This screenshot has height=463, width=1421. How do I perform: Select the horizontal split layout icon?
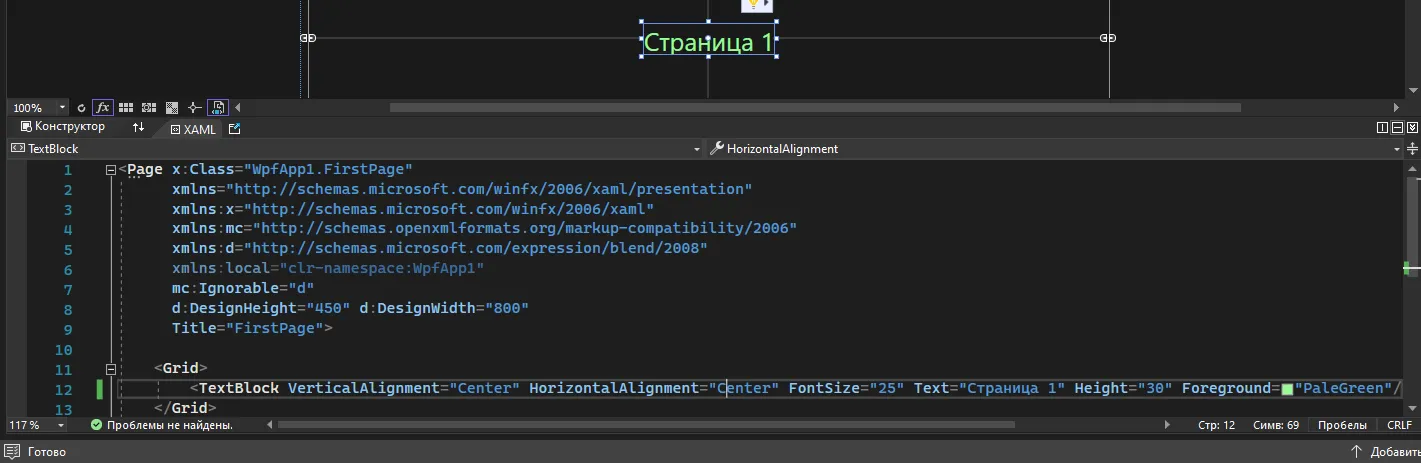click(1397, 128)
